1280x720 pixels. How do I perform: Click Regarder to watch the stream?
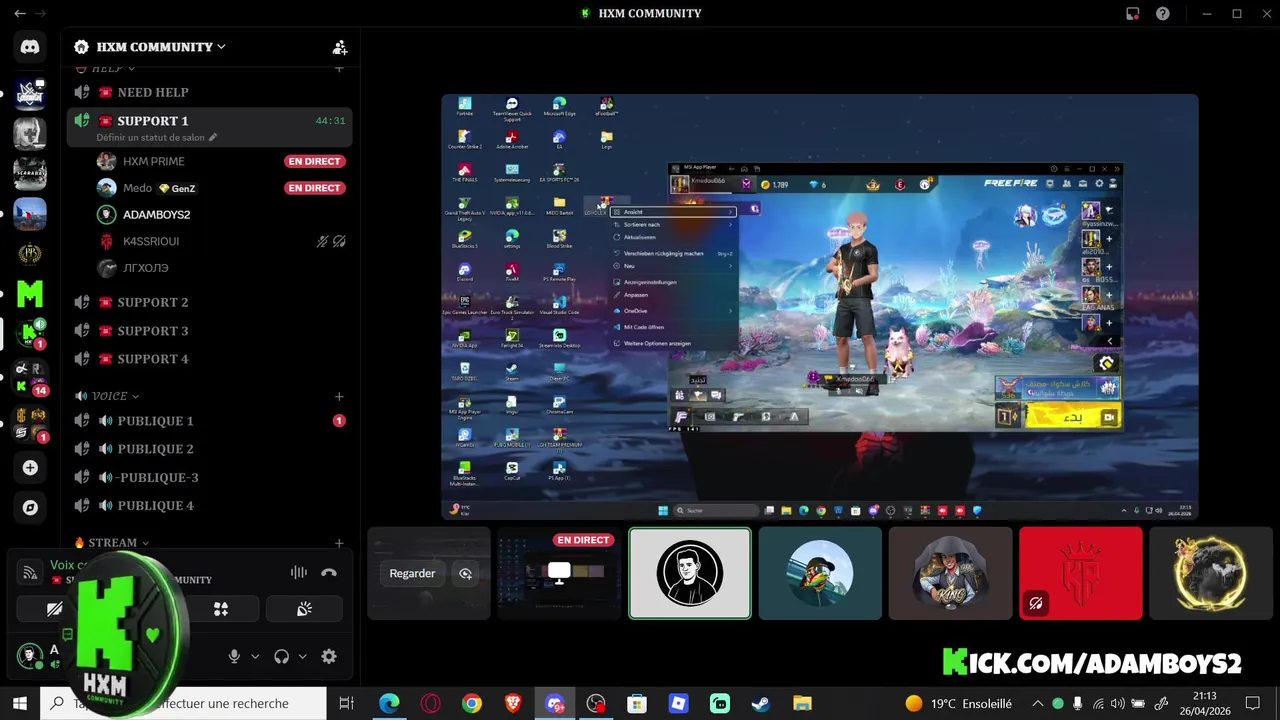tap(412, 574)
